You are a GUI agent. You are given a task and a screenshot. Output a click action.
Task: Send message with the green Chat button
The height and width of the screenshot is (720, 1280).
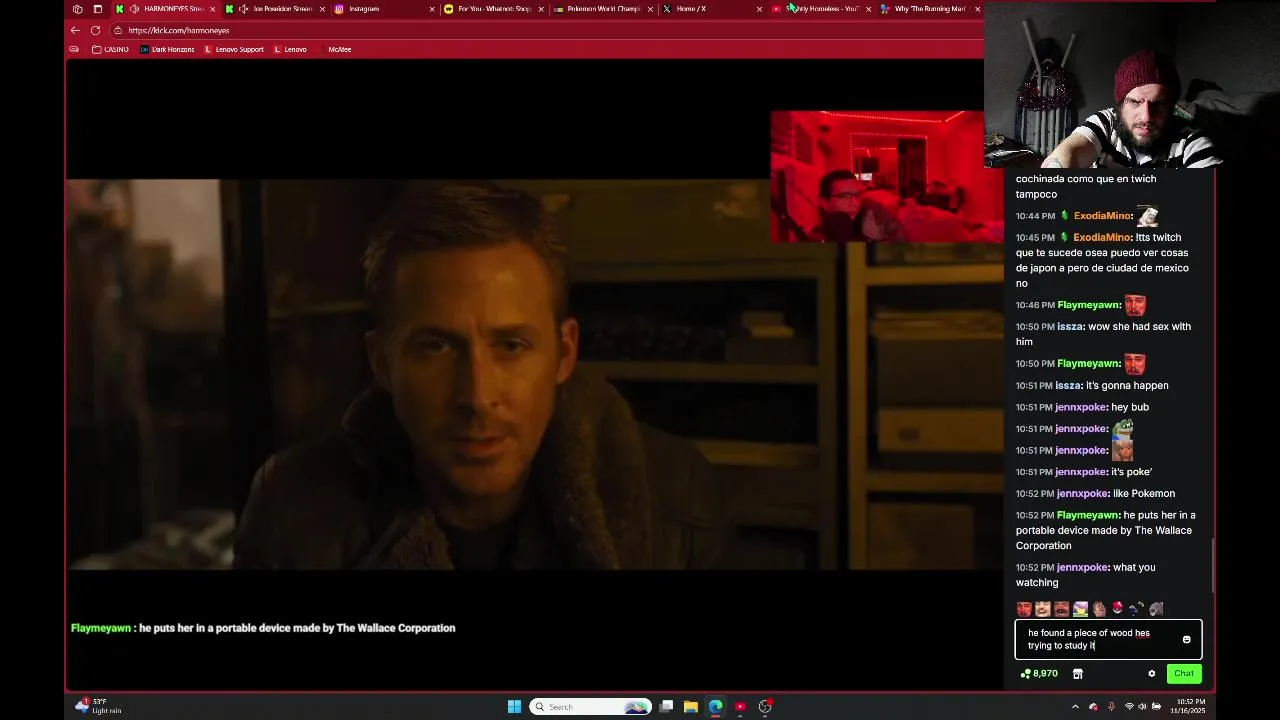1184,674
